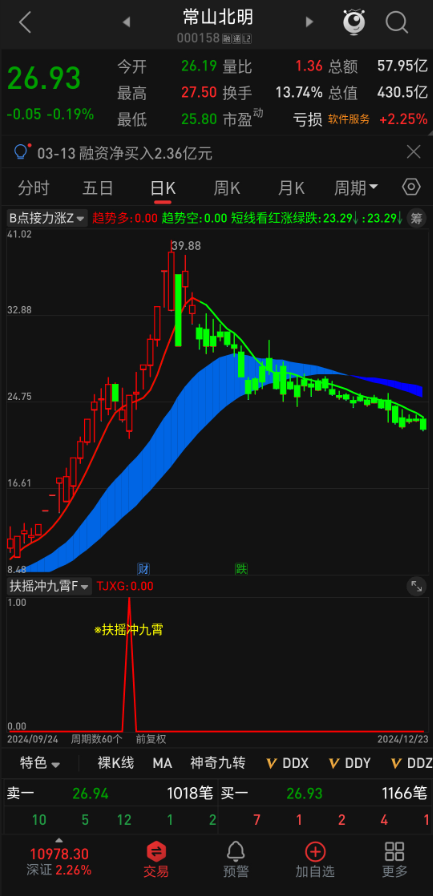The height and width of the screenshot is (896, 433).
Task: Switch to 周K tab
Action: 227,188
